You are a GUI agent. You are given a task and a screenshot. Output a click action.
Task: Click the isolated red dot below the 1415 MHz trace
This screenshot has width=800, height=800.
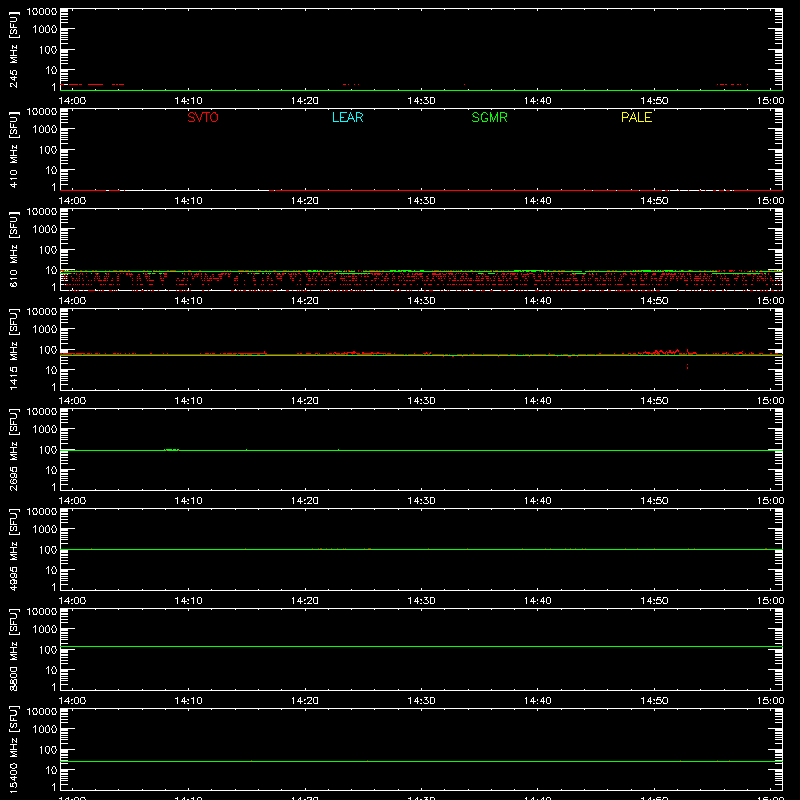[687, 366]
